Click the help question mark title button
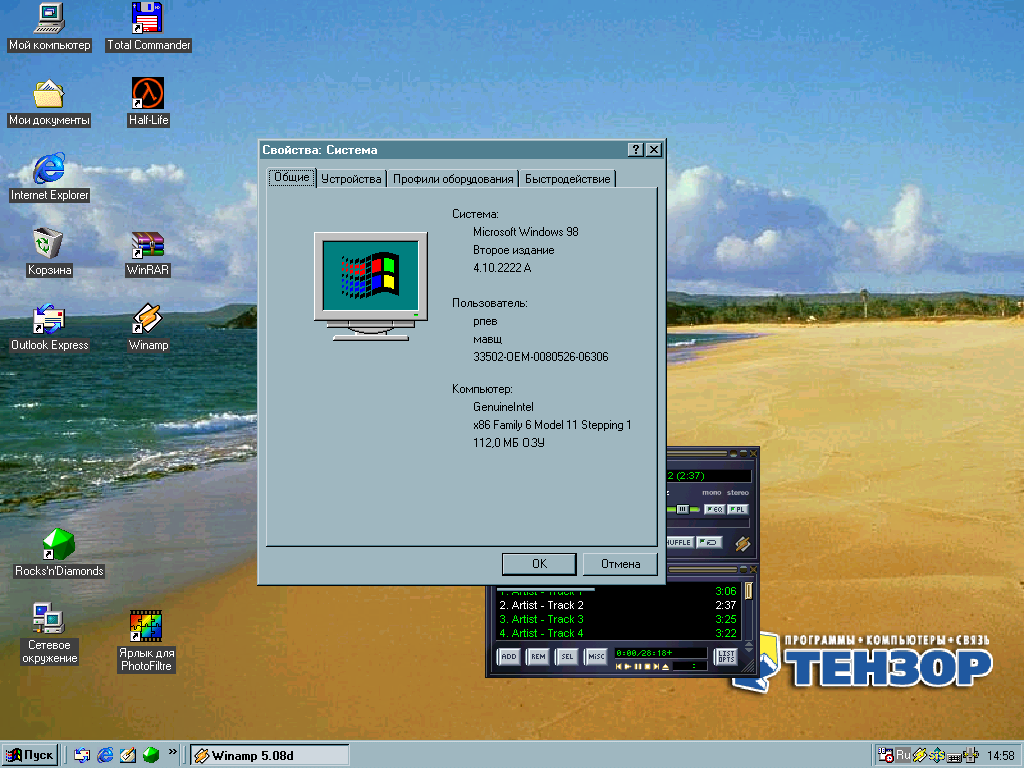1024x768 pixels. (x=635, y=150)
